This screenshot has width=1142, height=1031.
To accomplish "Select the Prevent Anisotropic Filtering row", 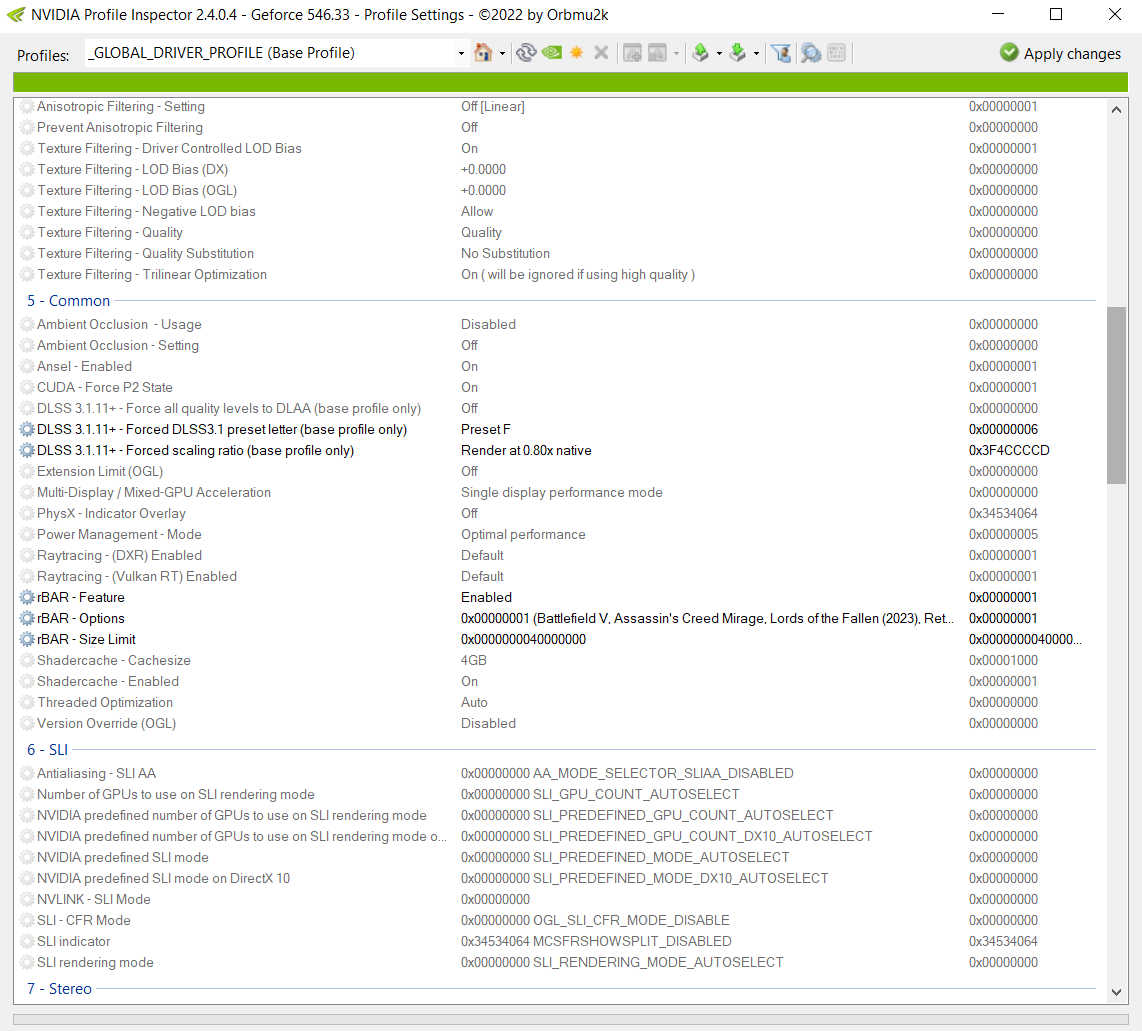I will 557,127.
